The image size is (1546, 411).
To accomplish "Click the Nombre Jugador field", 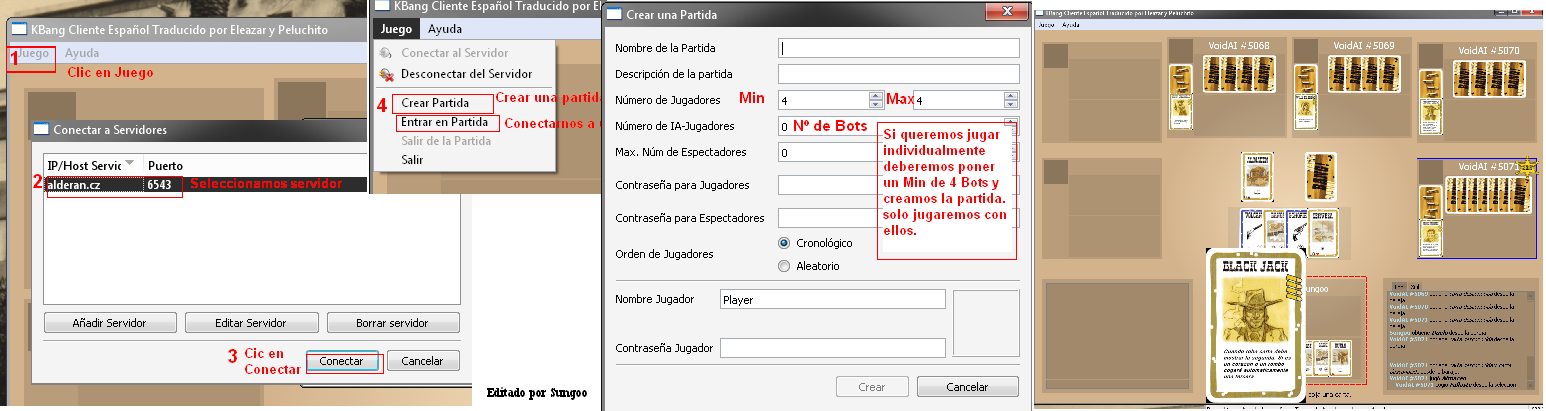I will coord(832,299).
